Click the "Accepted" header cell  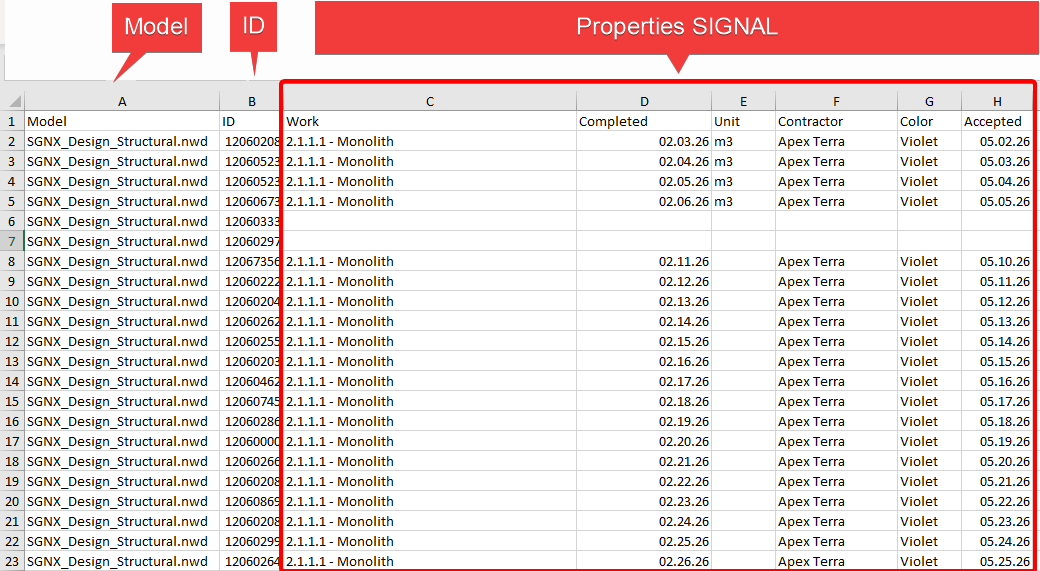pos(998,121)
